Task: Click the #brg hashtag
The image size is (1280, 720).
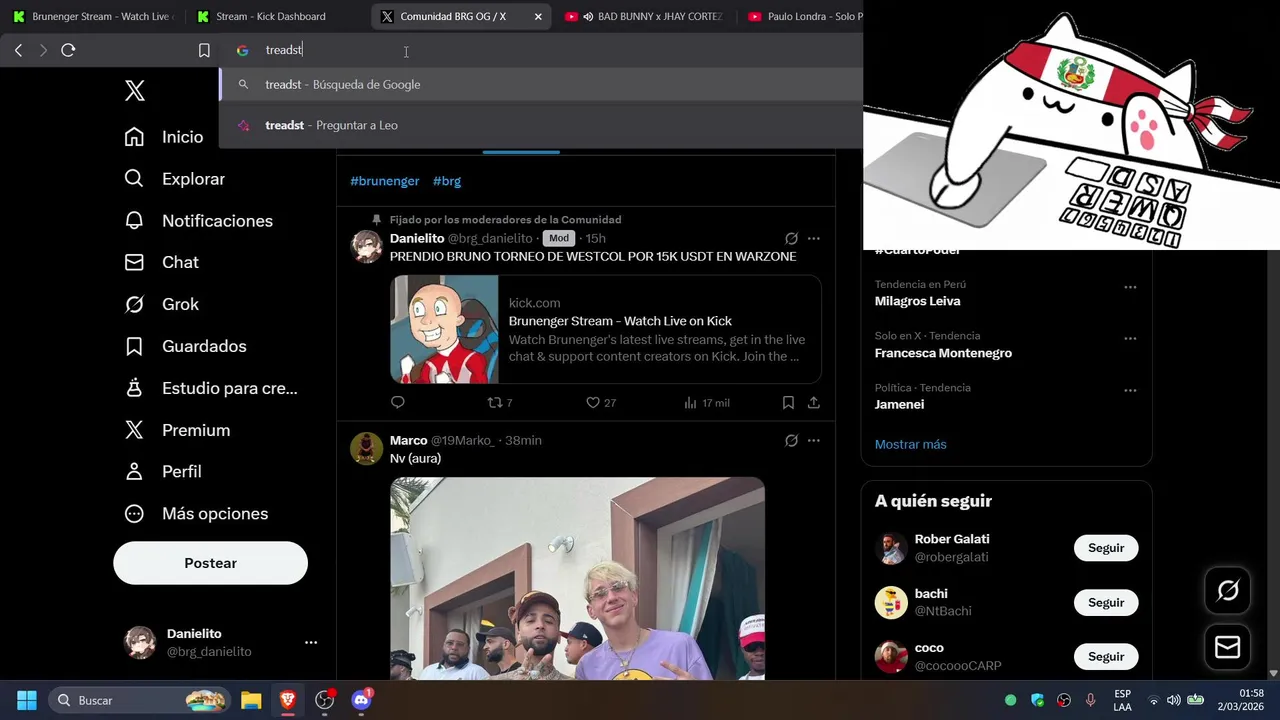Action: pos(447,181)
